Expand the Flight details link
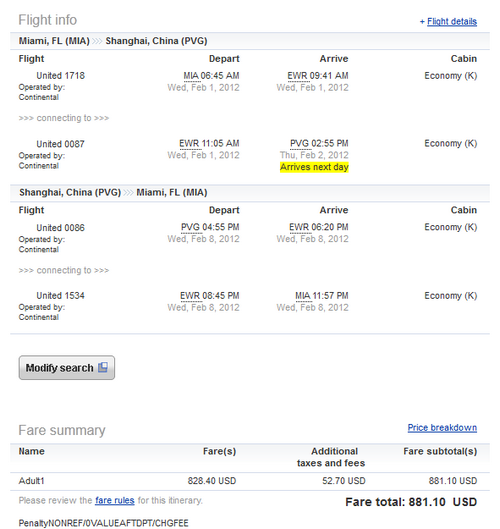 (x=452, y=22)
